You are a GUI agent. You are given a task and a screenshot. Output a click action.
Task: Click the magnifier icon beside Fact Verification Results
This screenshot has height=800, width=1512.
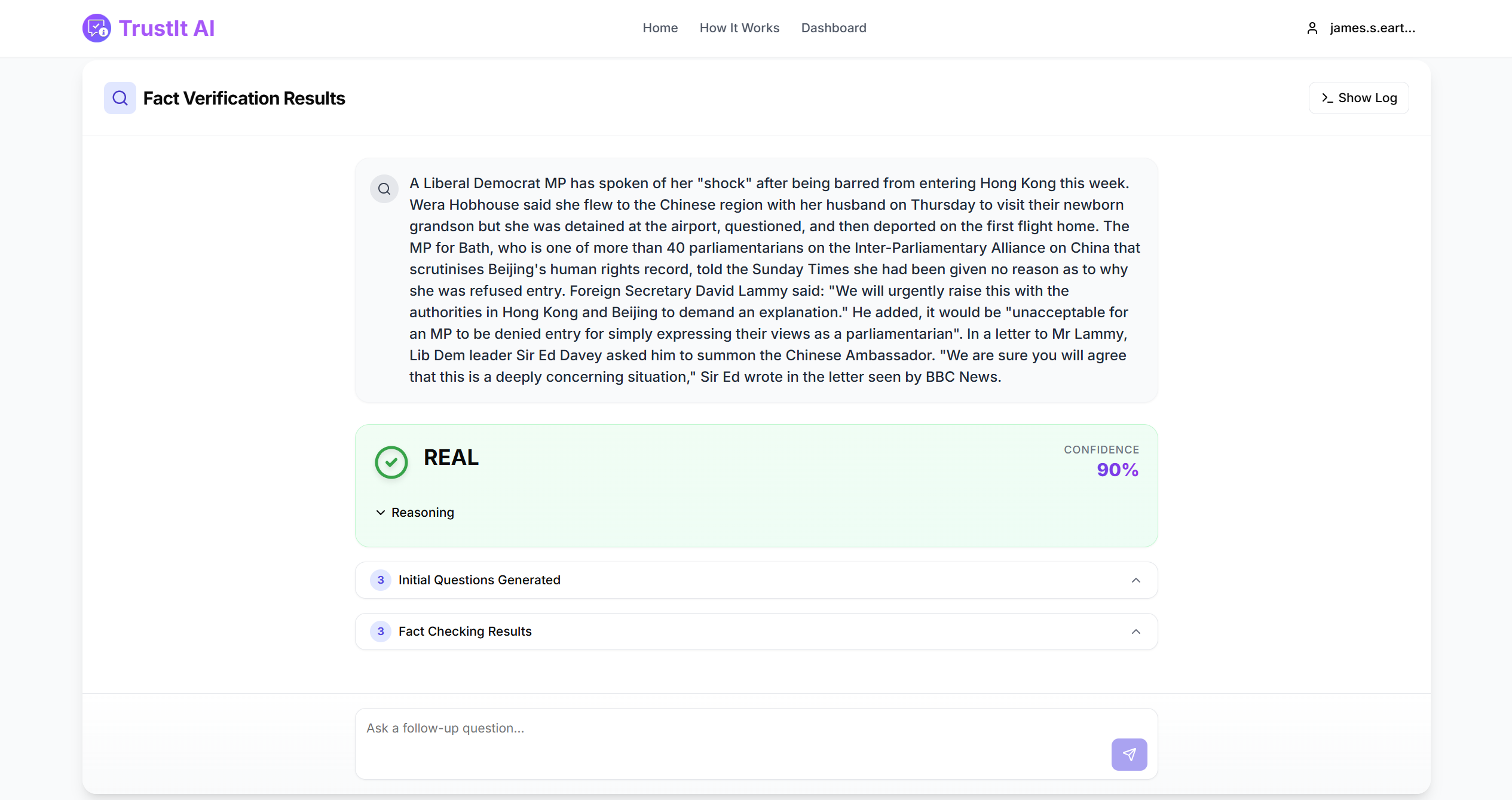(x=120, y=98)
